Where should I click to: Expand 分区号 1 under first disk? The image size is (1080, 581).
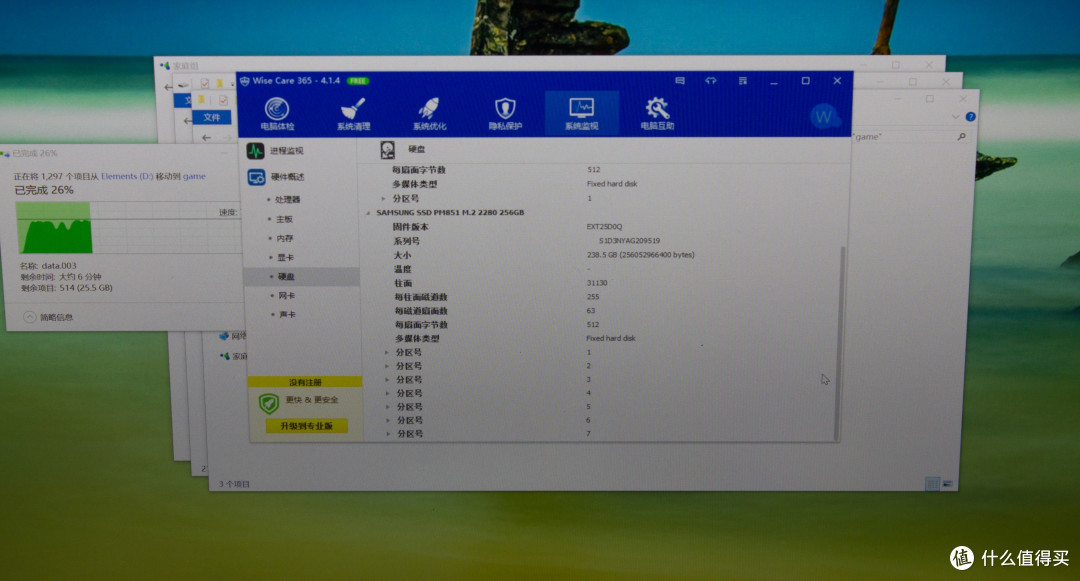click(x=384, y=198)
